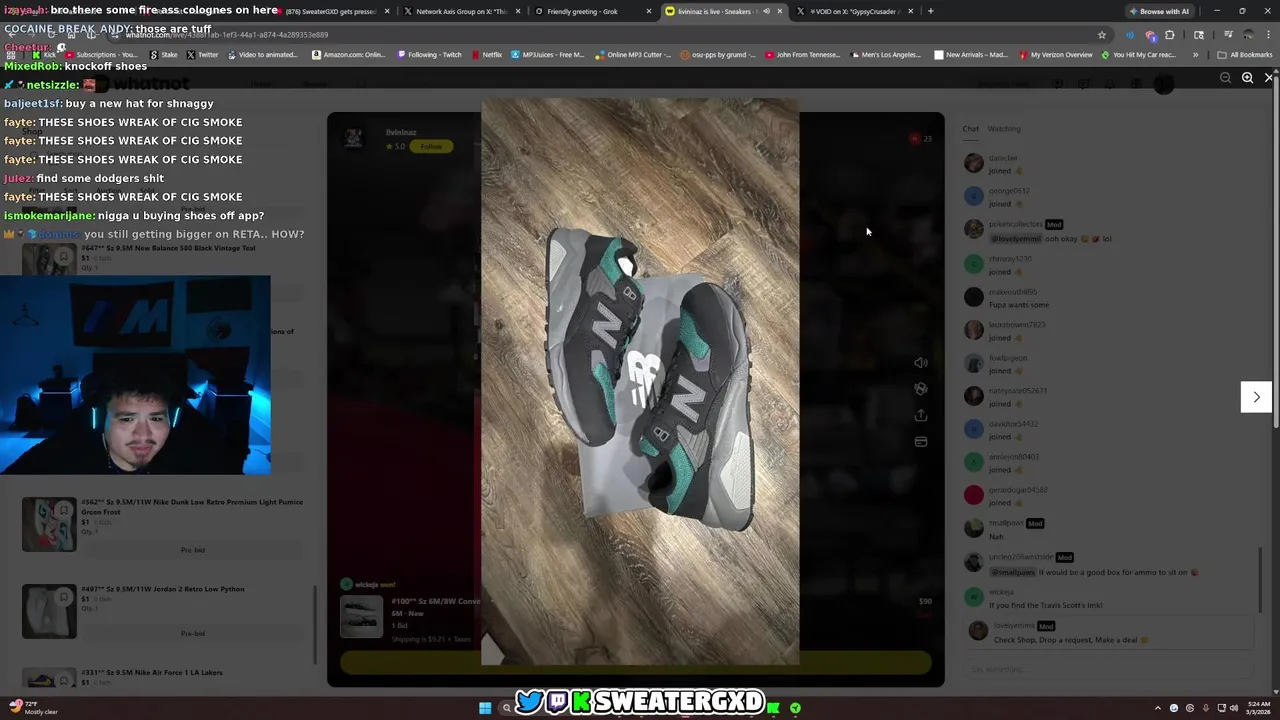The image size is (1280, 720).
Task: Go to next image with right arrow
Action: tap(1256, 397)
